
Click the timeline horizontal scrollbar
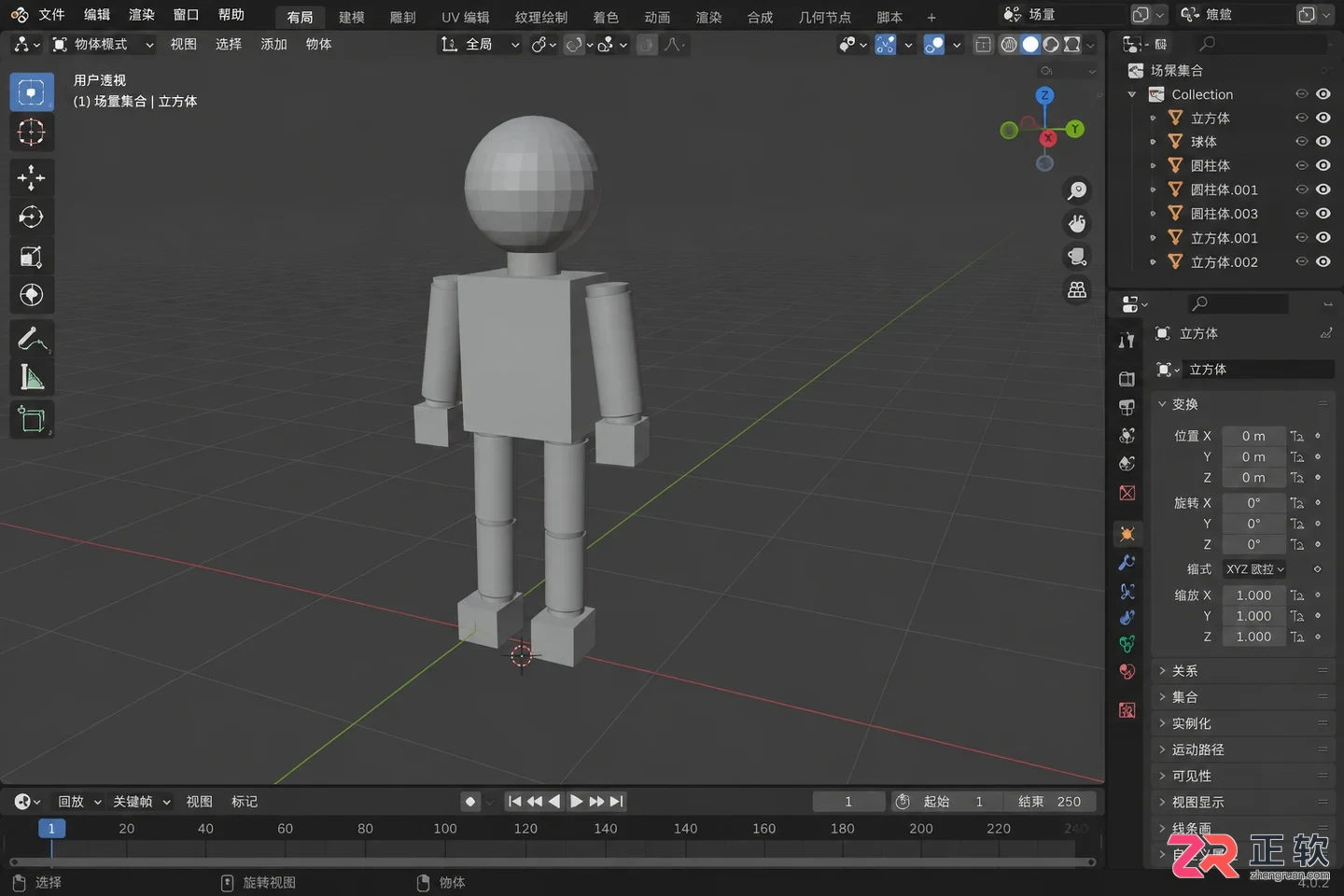(552, 862)
